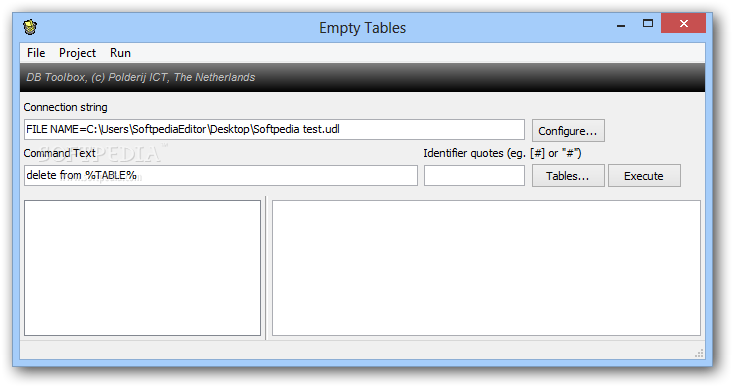Open the File menu
Viewport: 733px width, 387px height.
pyautogui.click(x=36, y=53)
